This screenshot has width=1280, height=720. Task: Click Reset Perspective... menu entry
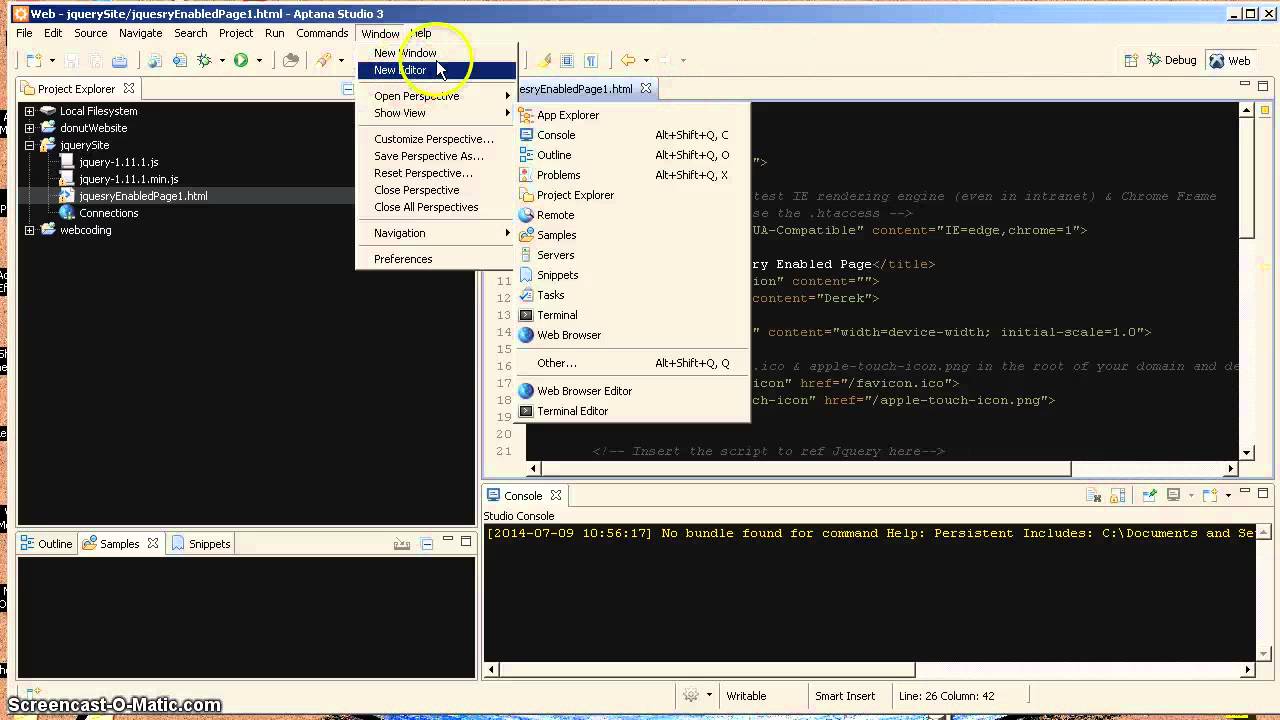pyautogui.click(x=436, y=173)
